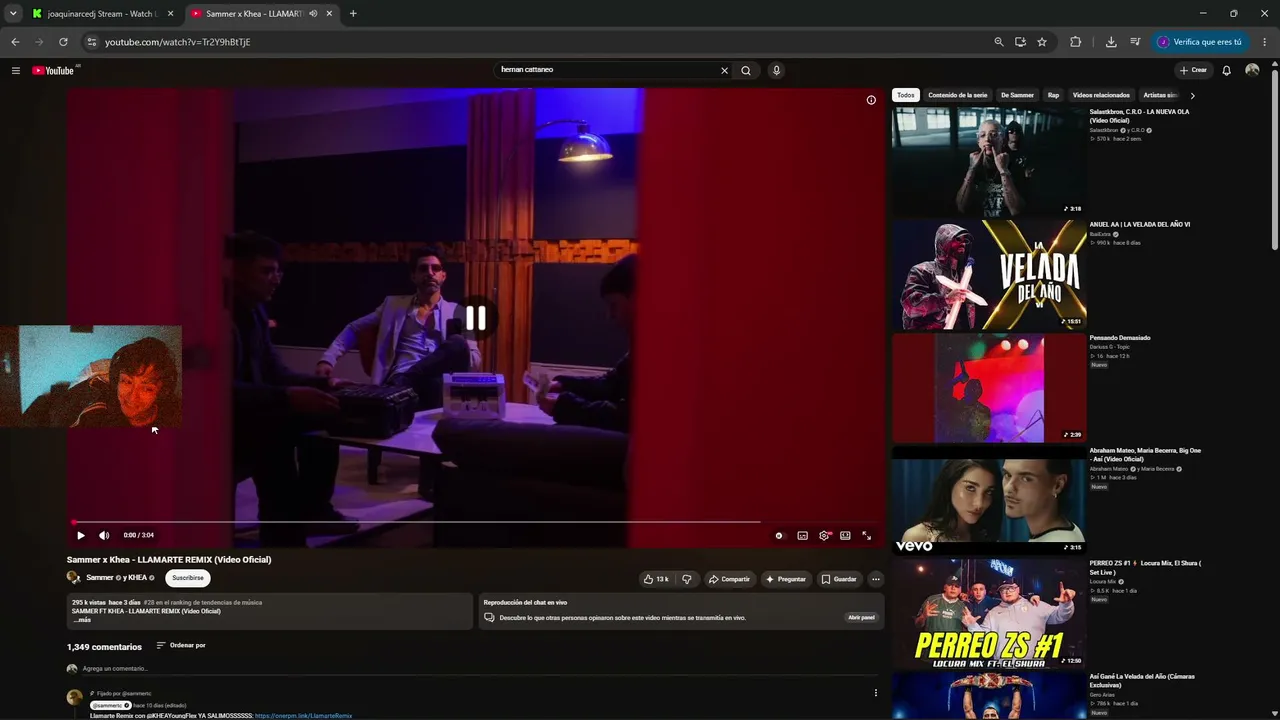The width and height of the screenshot is (1280, 720).
Task: Clear the search box text
Action: [724, 70]
